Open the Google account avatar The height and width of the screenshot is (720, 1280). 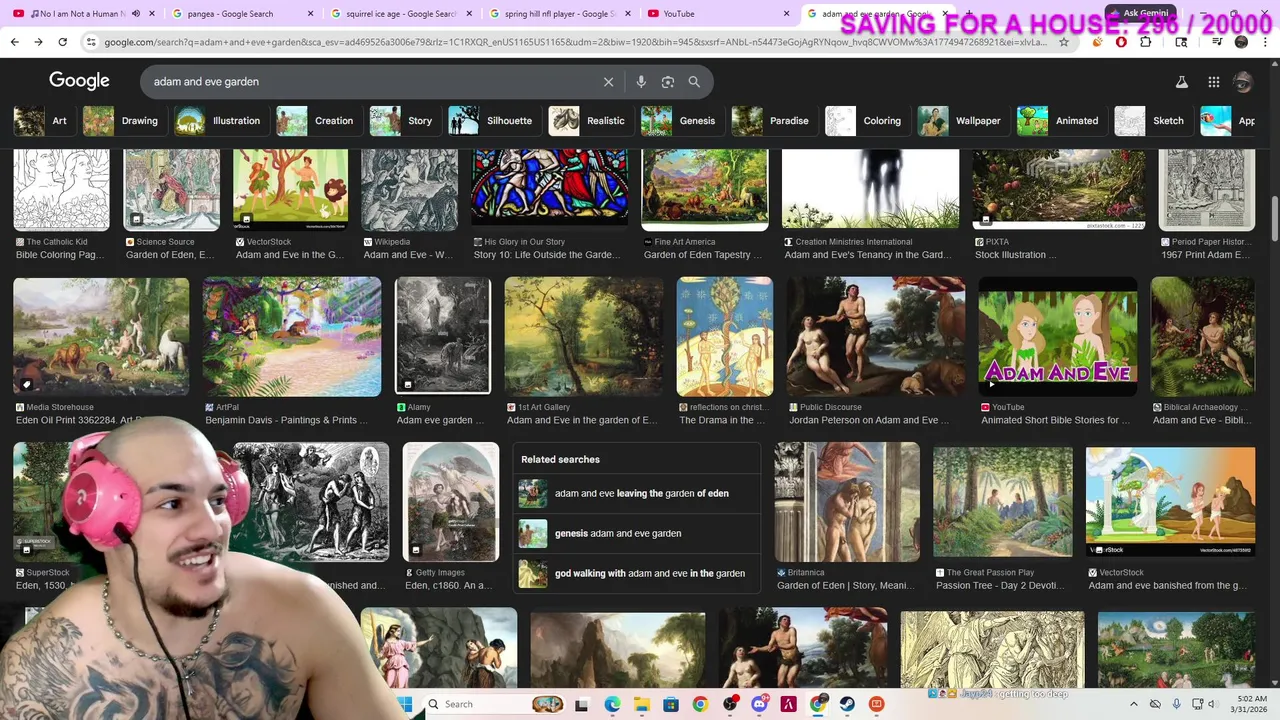tap(1243, 82)
